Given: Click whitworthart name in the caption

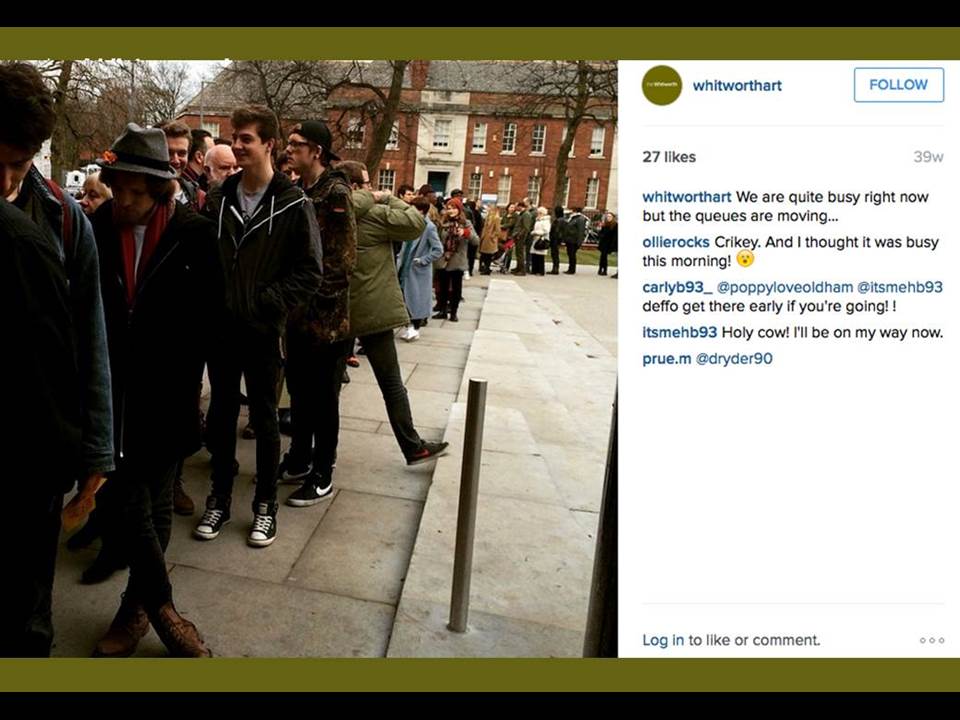Looking at the screenshot, I should tap(687, 197).
